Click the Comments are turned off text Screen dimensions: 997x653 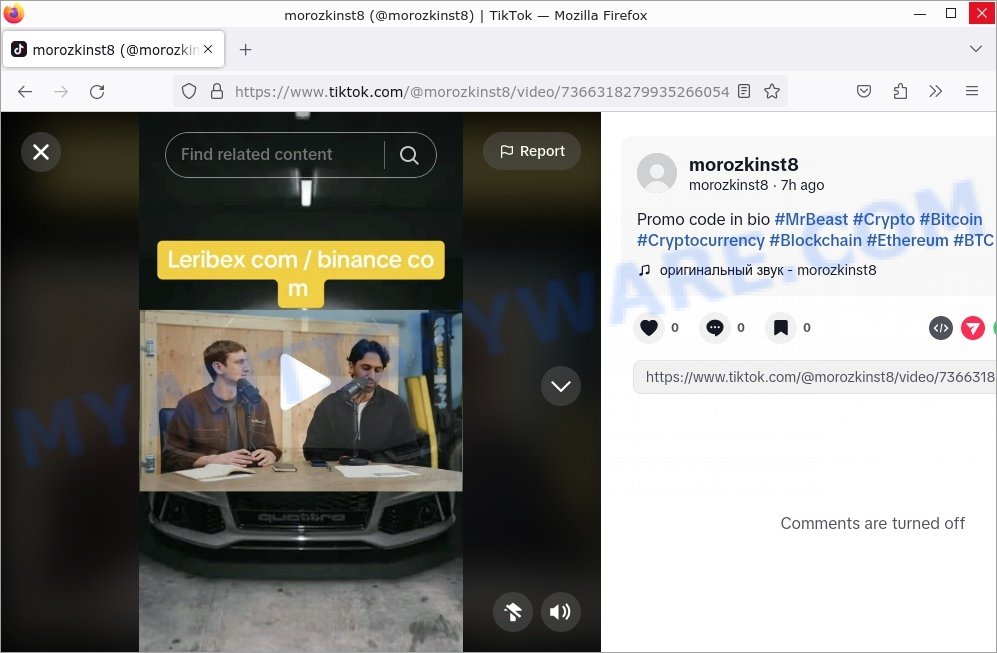872,523
